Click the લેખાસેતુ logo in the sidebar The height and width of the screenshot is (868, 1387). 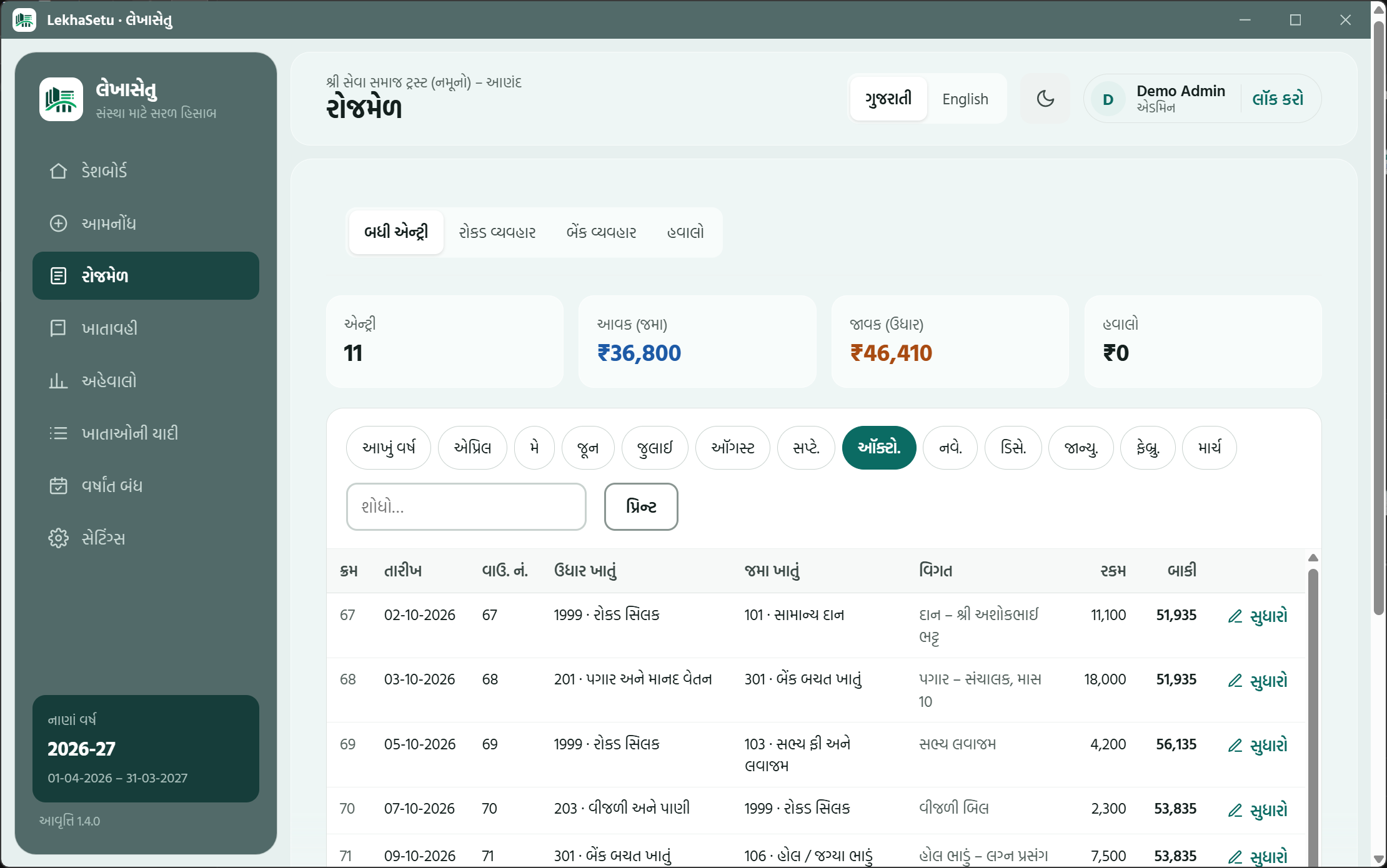tap(61, 99)
